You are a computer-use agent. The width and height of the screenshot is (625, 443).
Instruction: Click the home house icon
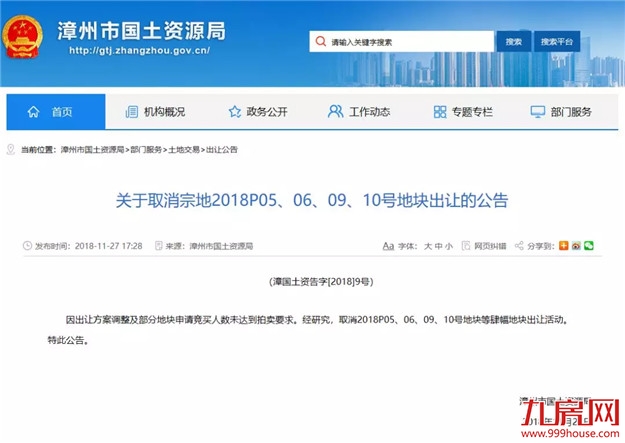33,112
